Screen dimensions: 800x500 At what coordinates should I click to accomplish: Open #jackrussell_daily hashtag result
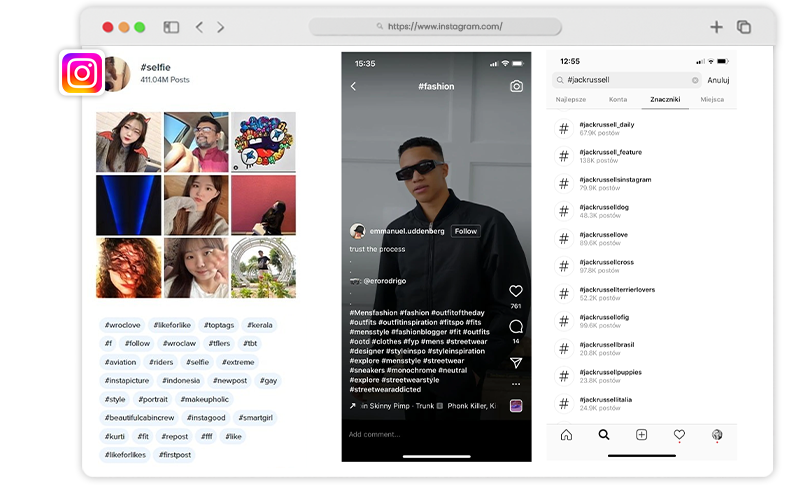pyautogui.click(x=642, y=129)
